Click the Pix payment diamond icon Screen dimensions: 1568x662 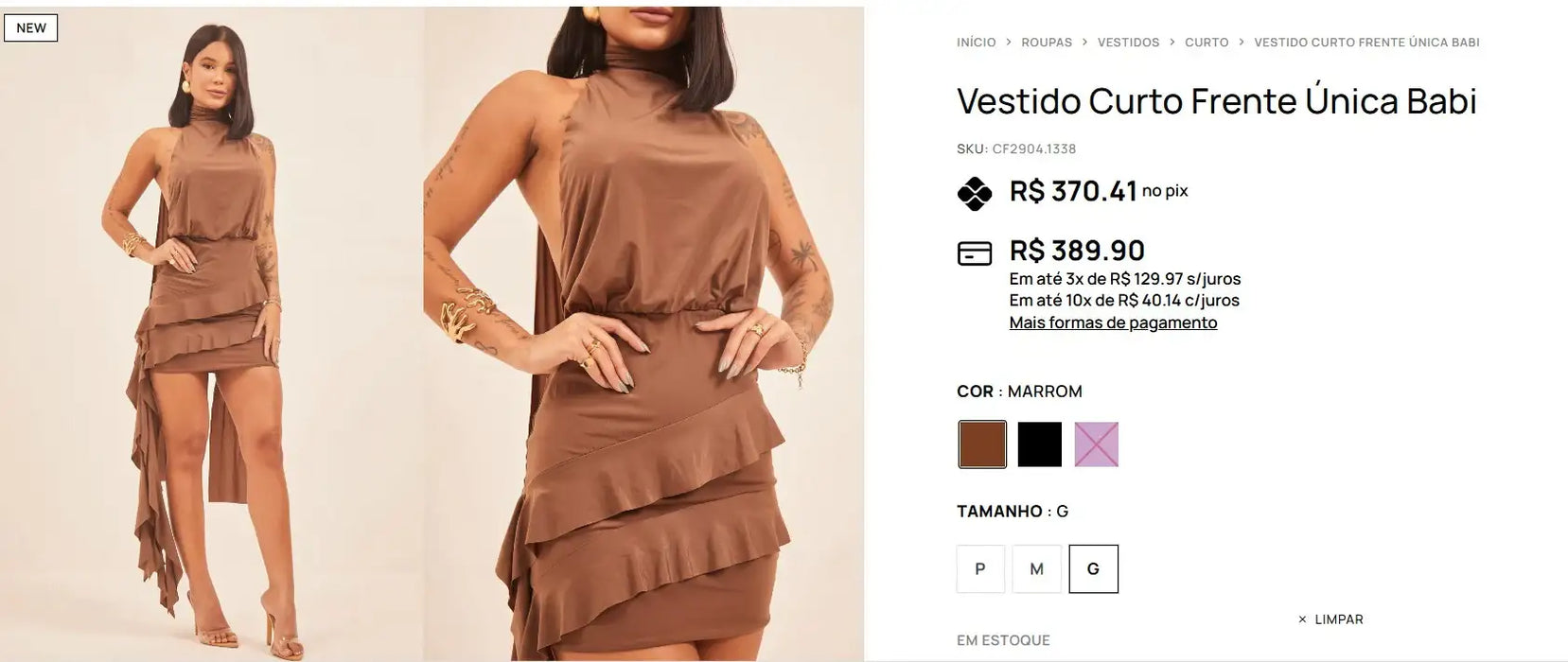[974, 193]
